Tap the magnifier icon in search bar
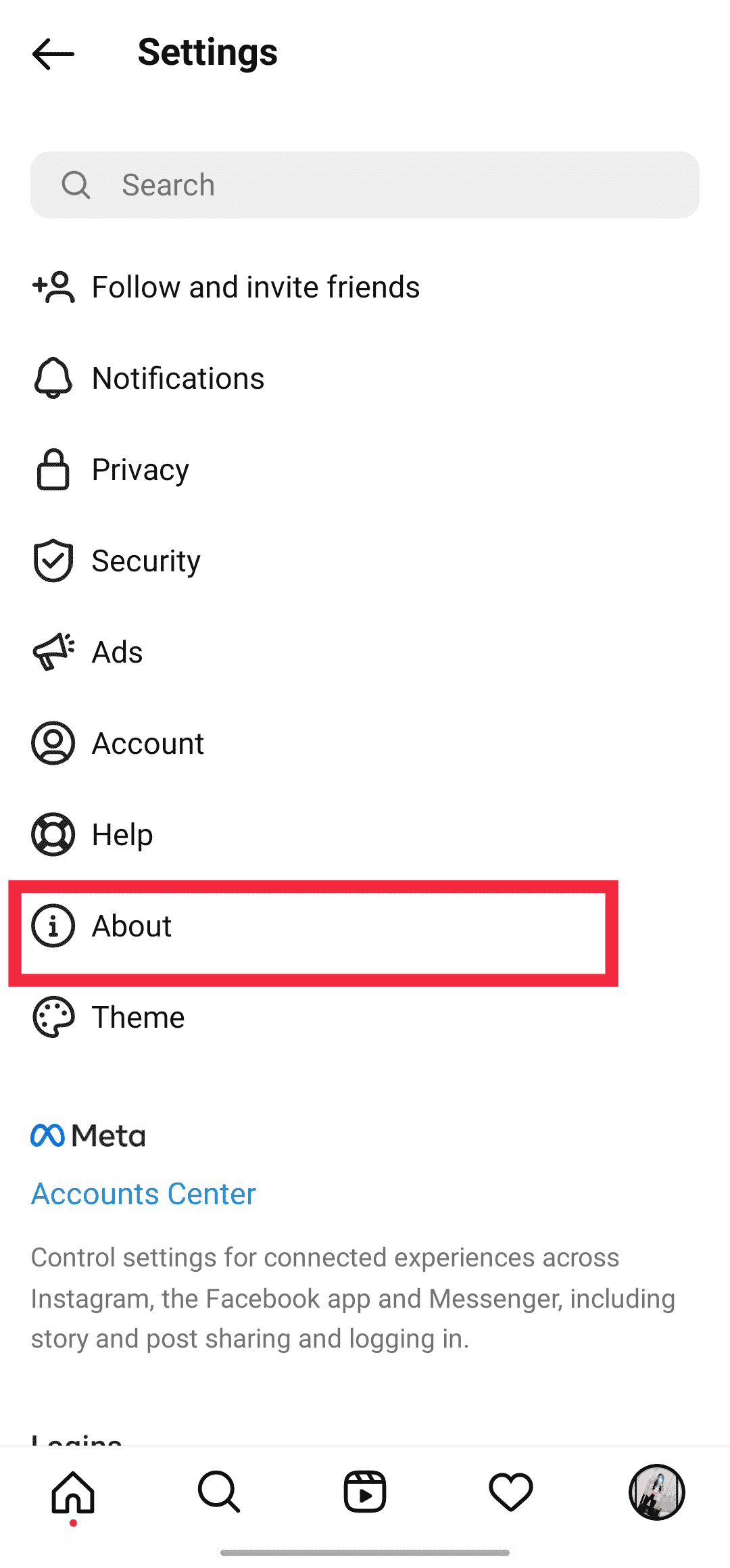 76,185
